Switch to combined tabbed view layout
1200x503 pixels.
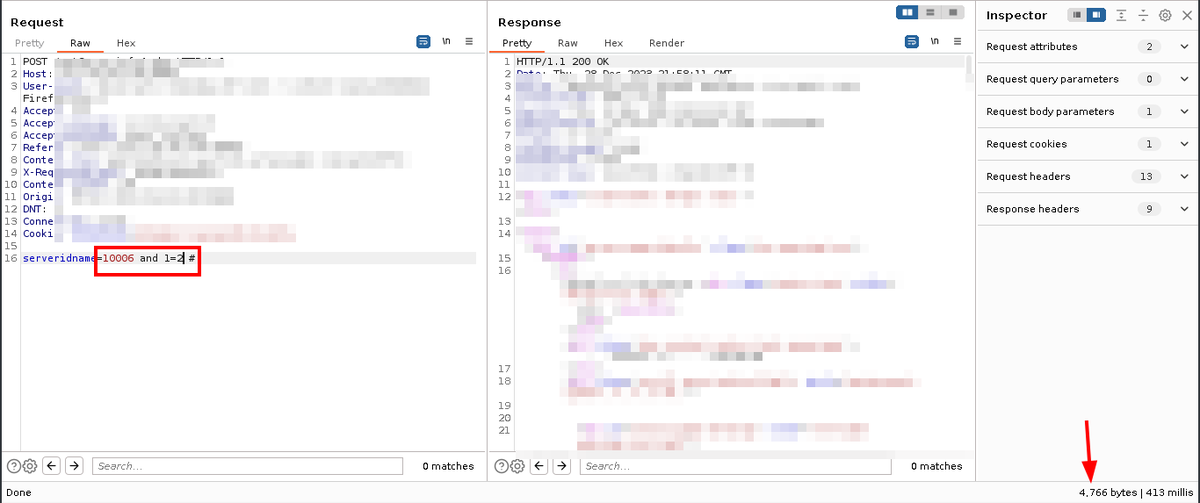click(x=952, y=12)
